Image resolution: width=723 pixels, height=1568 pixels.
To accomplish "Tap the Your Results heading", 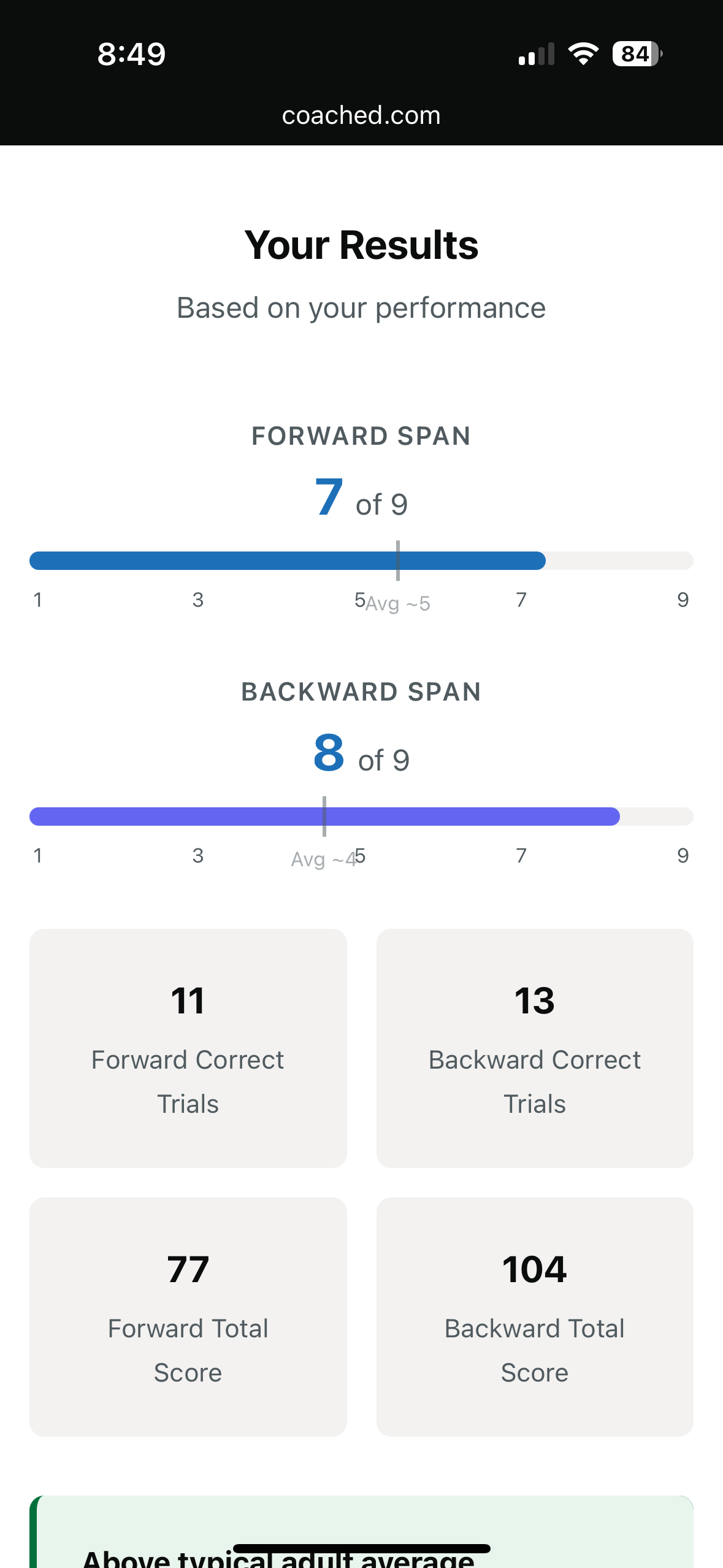I will [x=361, y=245].
